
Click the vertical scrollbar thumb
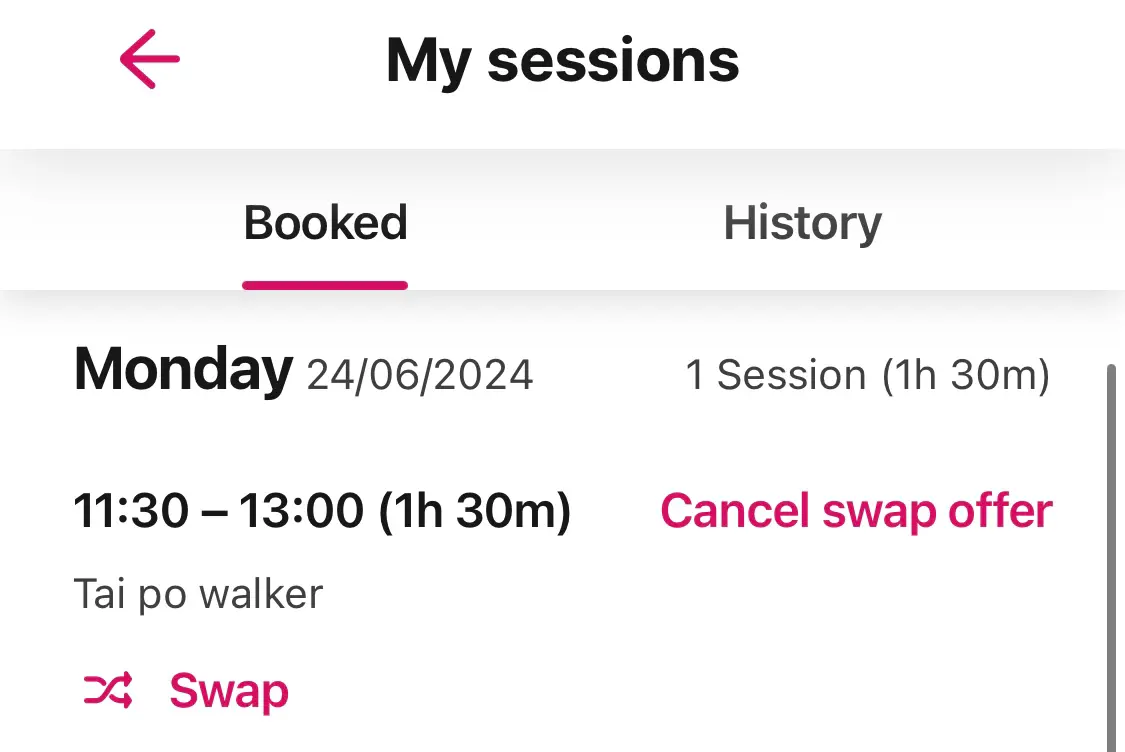coord(1111,558)
